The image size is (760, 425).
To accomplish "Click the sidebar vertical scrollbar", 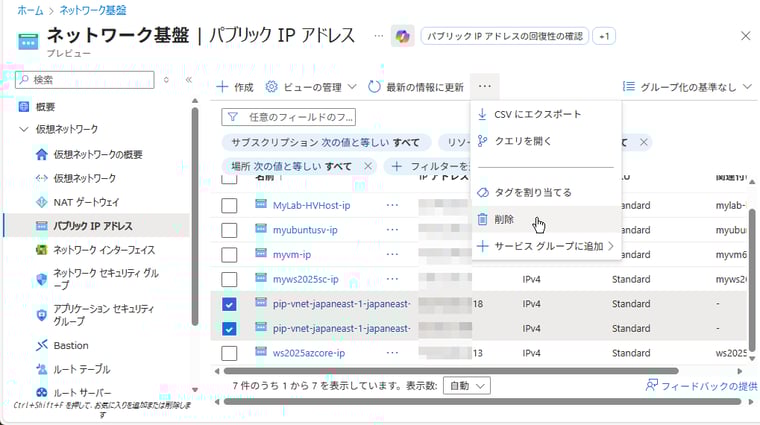I will (195, 216).
